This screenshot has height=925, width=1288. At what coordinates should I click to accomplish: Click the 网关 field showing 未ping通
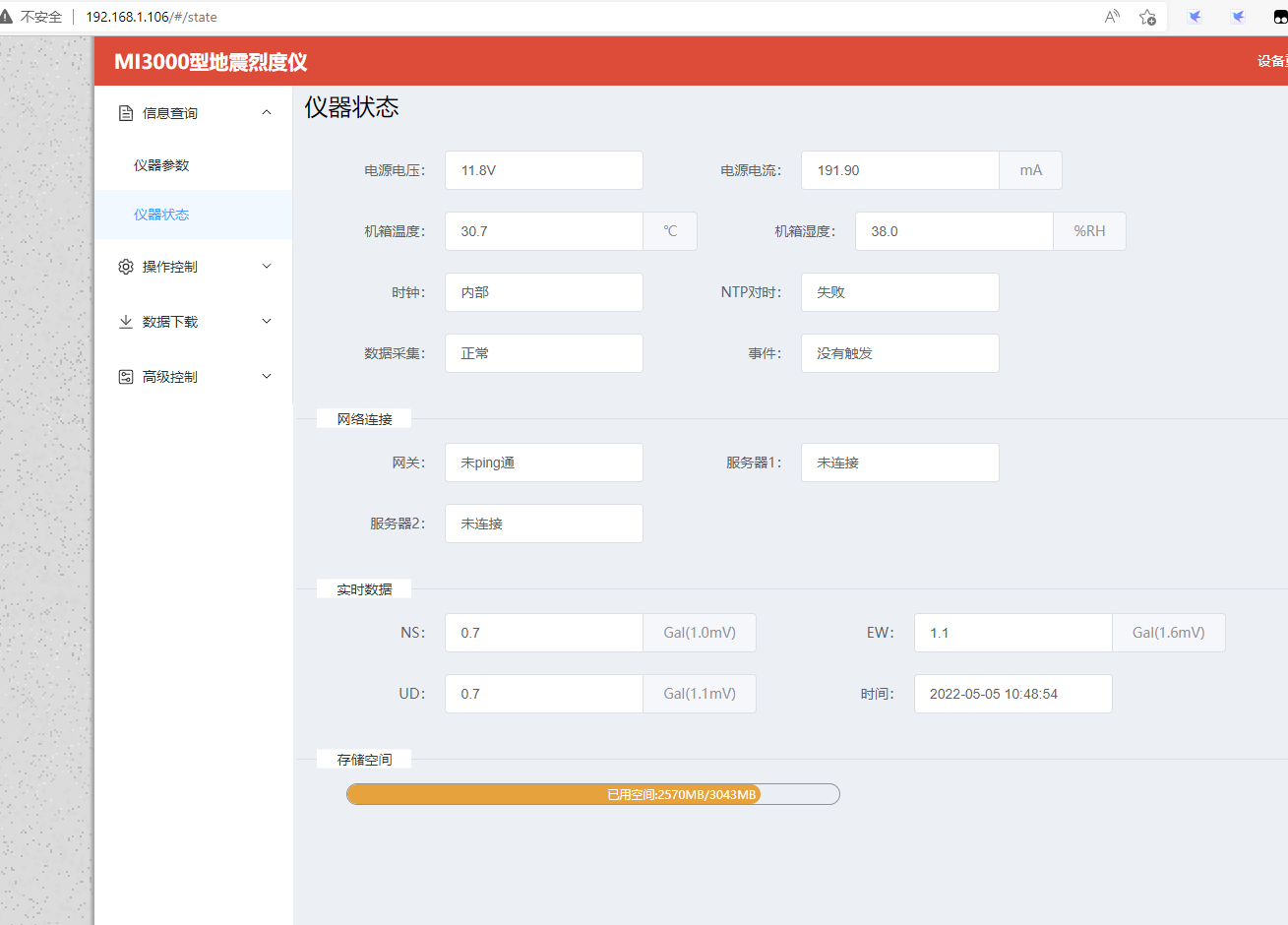[544, 462]
